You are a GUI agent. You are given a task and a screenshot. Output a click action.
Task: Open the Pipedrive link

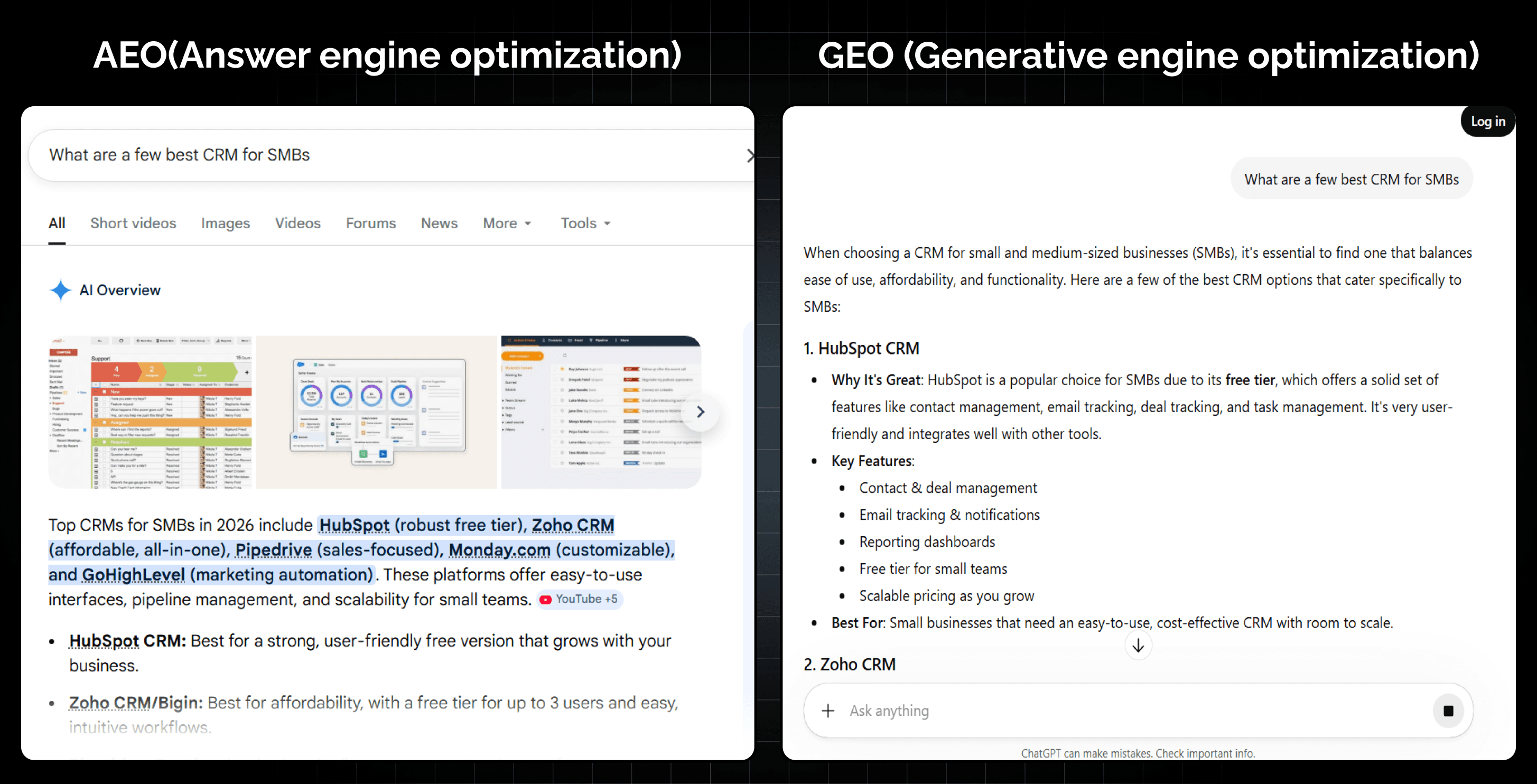click(x=273, y=549)
